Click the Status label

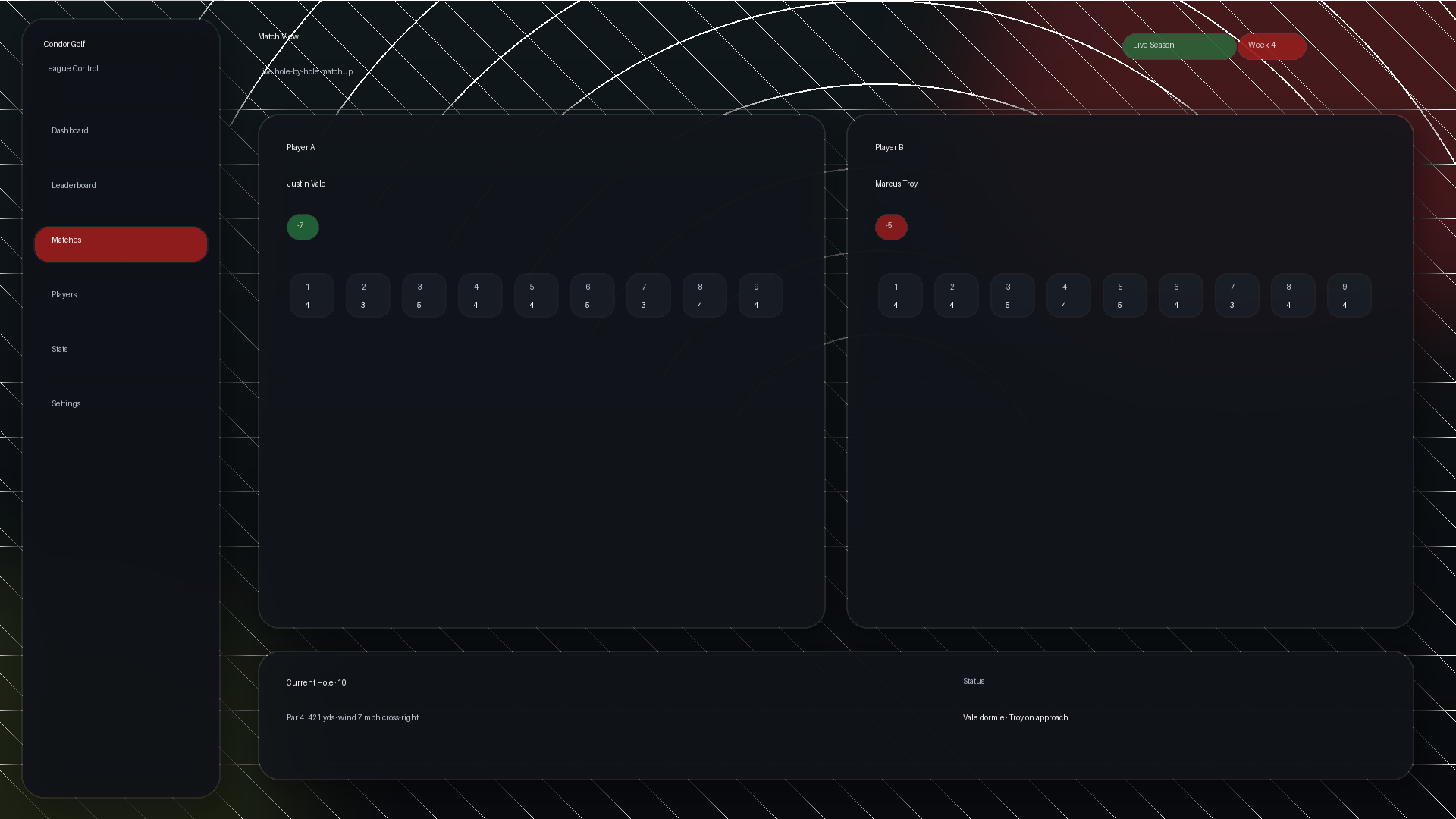[x=974, y=682]
